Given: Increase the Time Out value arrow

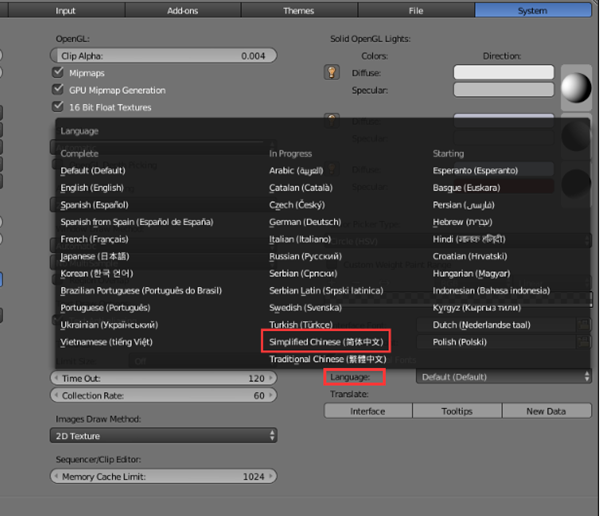Looking at the screenshot, I should tap(271, 378).
